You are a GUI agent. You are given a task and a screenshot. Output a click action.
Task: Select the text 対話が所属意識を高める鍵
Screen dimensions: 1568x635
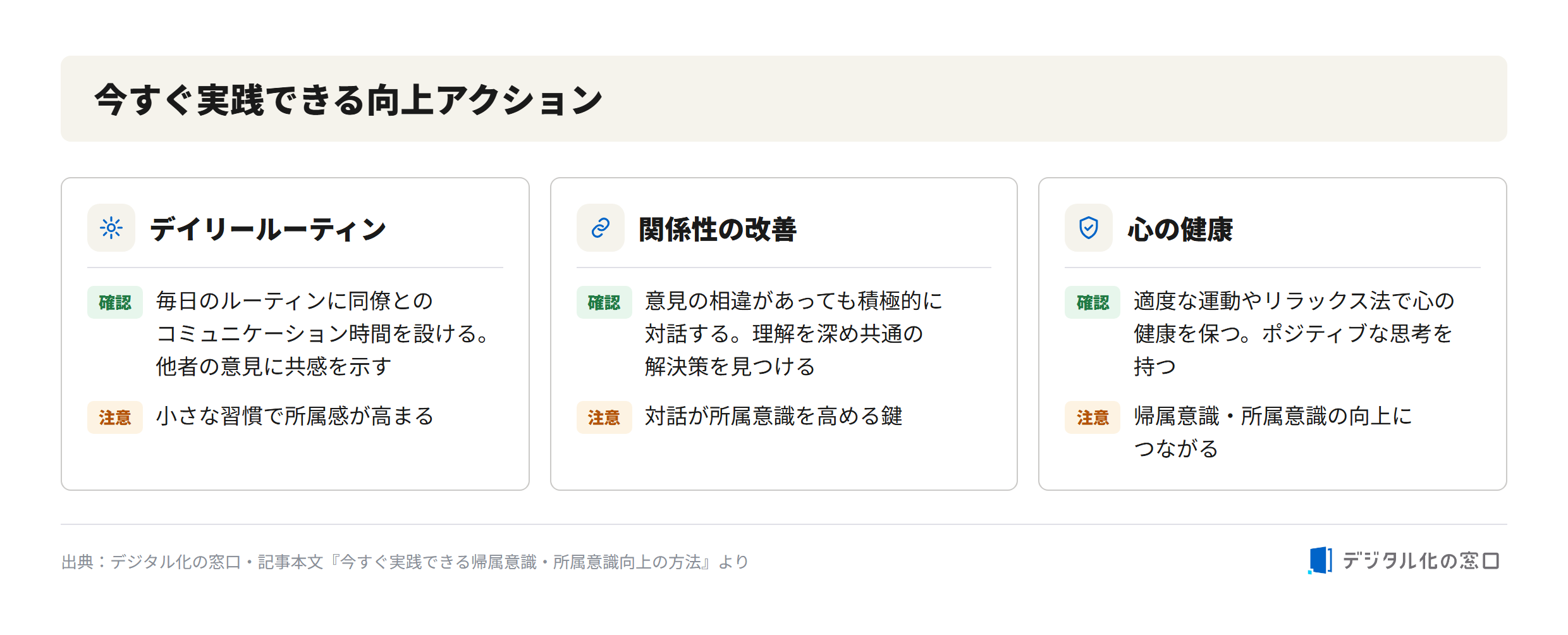[774, 416]
